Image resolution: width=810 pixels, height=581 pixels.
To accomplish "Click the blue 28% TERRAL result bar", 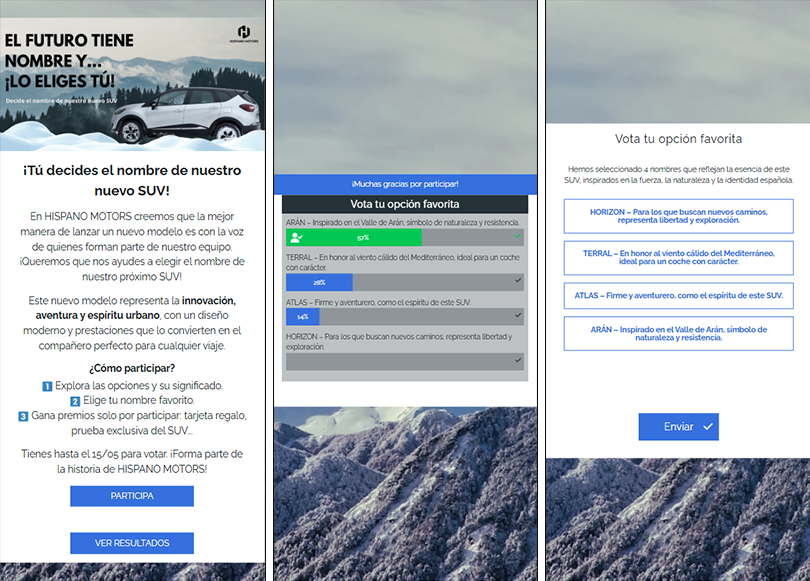I will [x=319, y=282].
